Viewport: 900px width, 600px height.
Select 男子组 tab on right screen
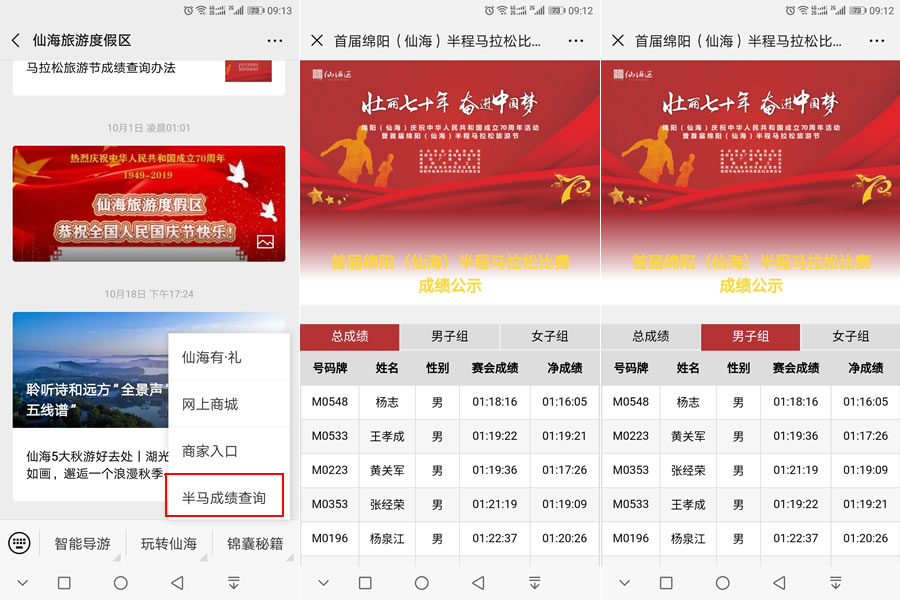click(750, 336)
